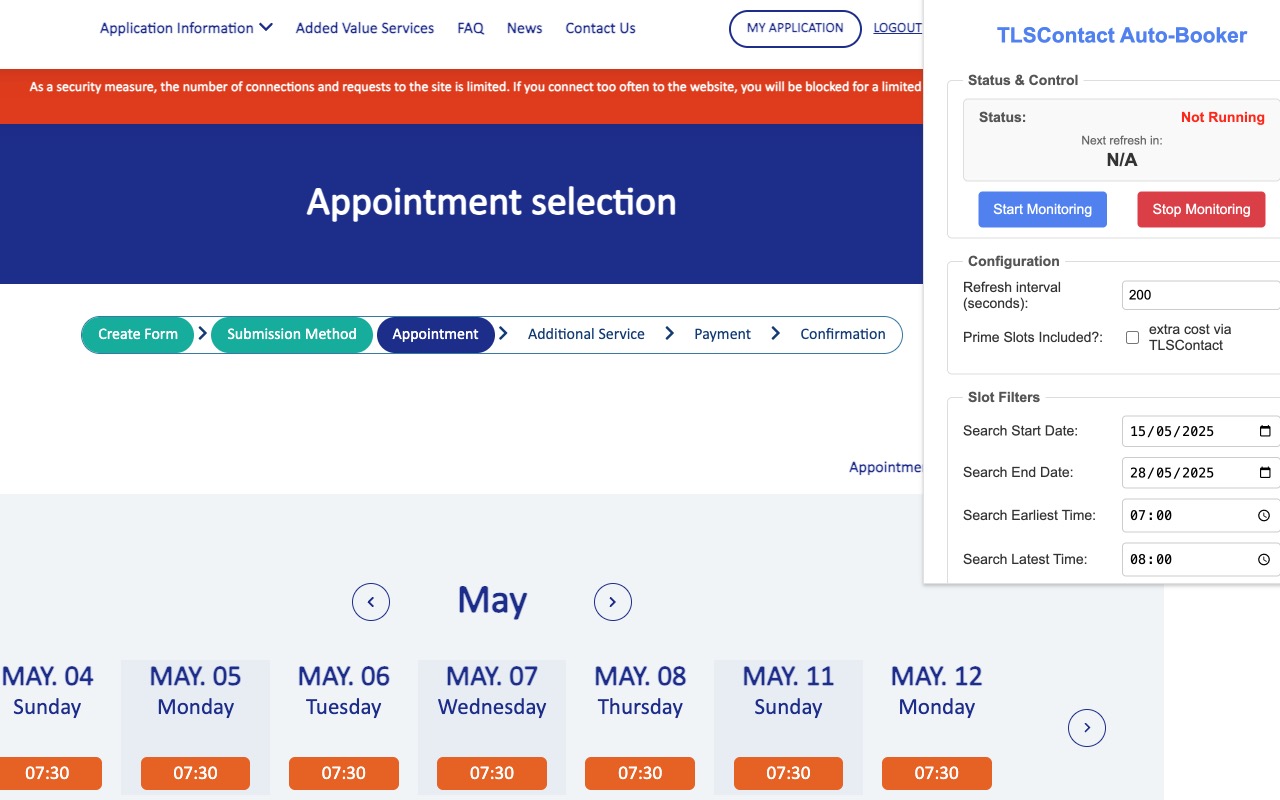Image resolution: width=1280 pixels, height=800 pixels.
Task: Go to the previous month with the left arrow
Action: coord(371,601)
